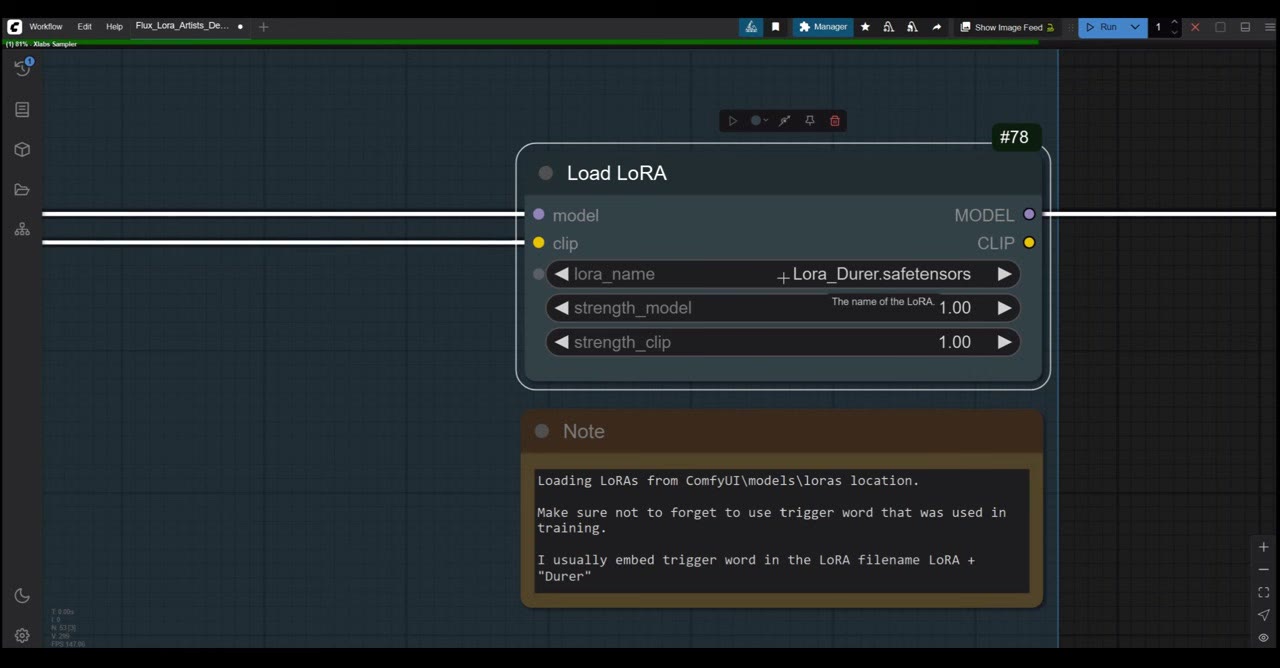Select next lora_name with right arrow

(1004, 274)
